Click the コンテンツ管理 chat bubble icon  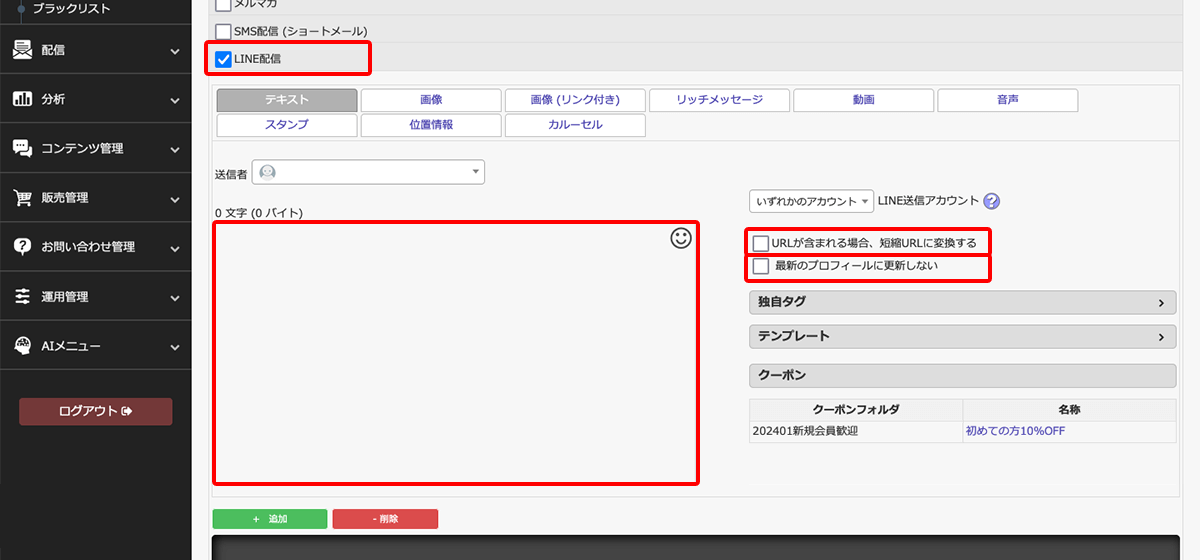[x=22, y=148]
